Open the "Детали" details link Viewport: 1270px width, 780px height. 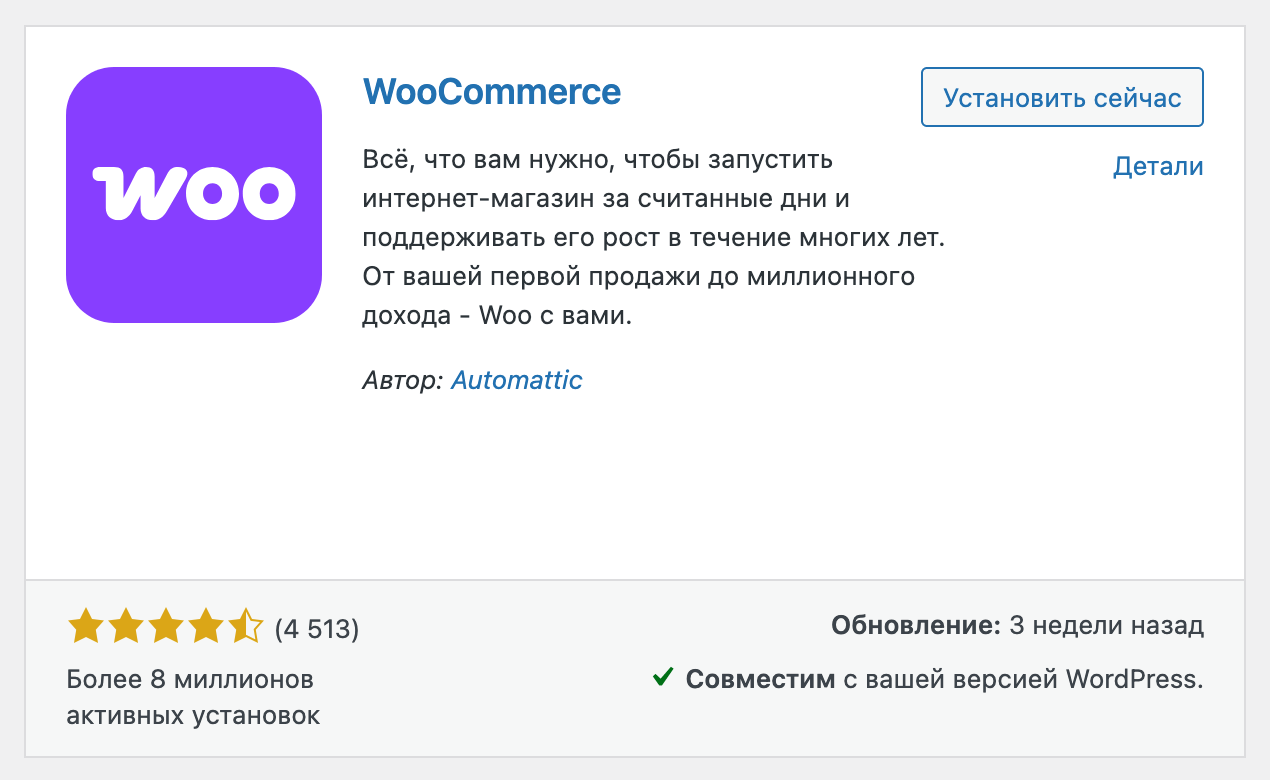click(x=1158, y=167)
